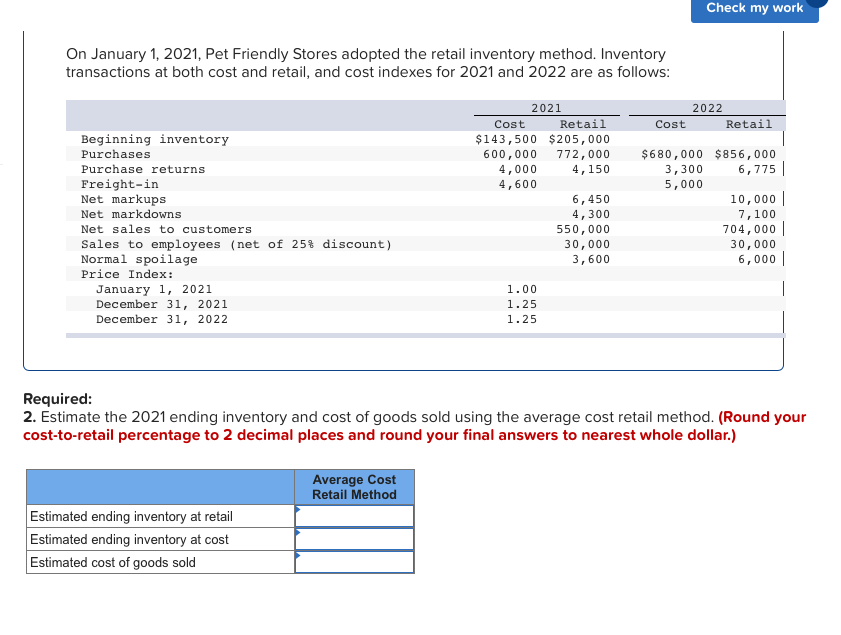Select the Estimated cost of goods sold field
The image size is (841, 635).
point(355,562)
